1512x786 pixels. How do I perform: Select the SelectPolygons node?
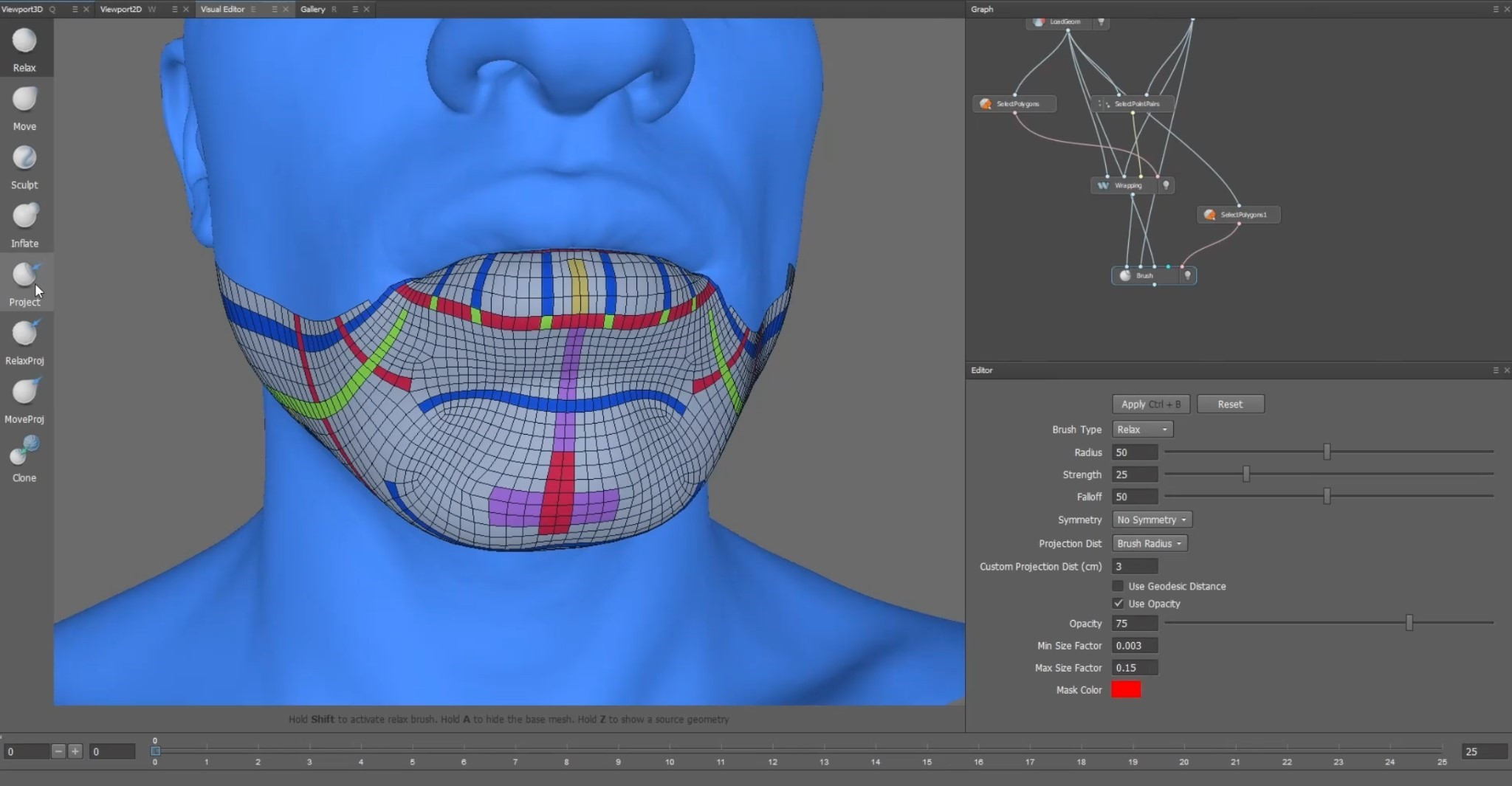click(1014, 104)
